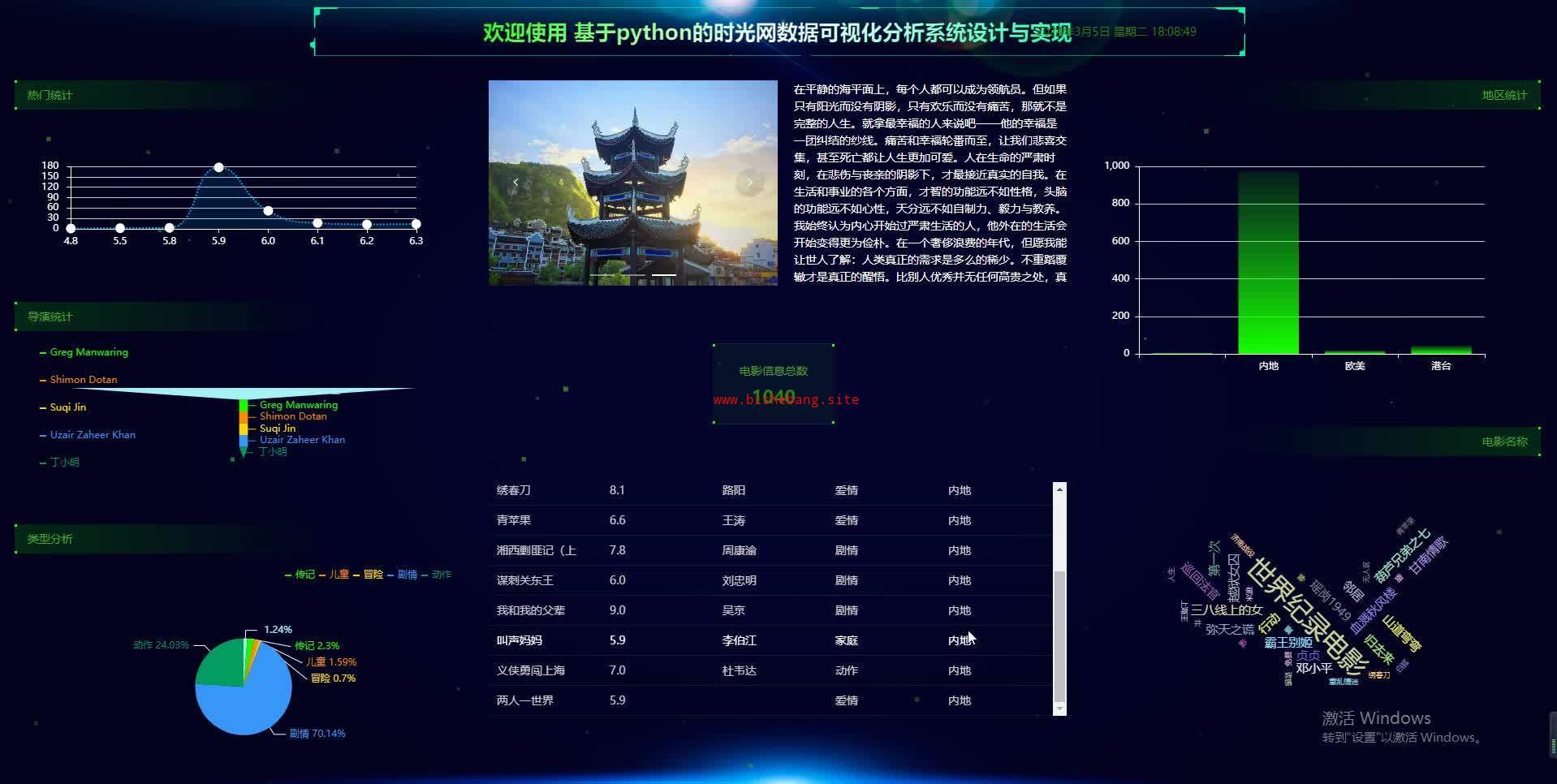Toggle Shimon Dotan legend entry
Viewport: 1557px width, 784px height.
pyautogui.click(x=83, y=380)
